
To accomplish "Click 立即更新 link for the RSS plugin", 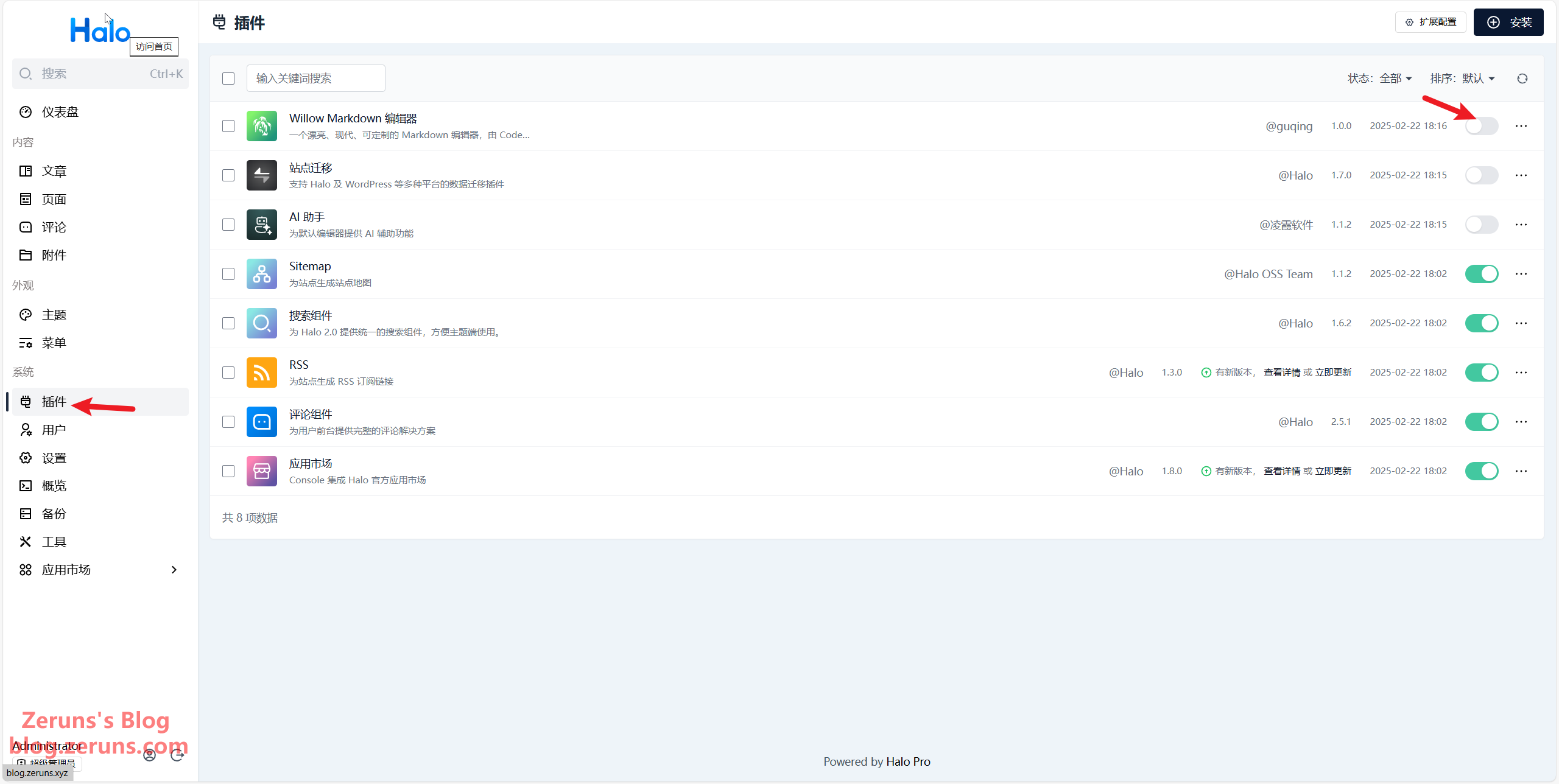I will pos(1333,373).
